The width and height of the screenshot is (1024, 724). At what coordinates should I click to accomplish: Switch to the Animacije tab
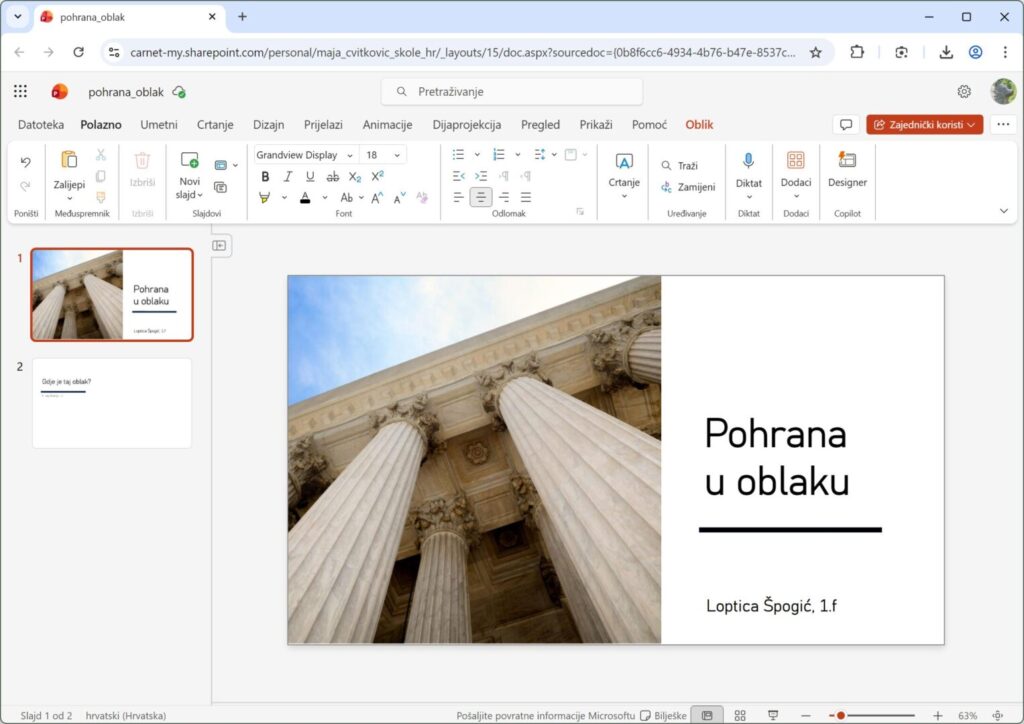[387, 125]
